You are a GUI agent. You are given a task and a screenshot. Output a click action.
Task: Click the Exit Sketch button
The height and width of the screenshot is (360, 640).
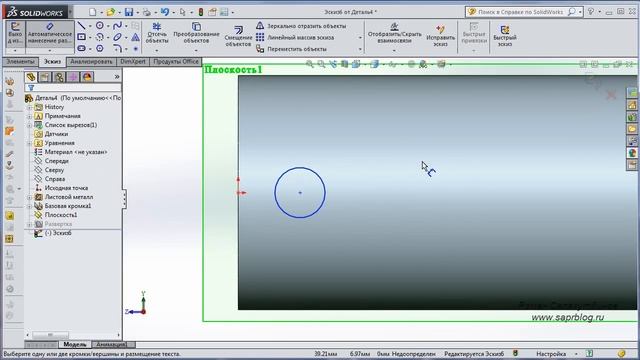15,33
